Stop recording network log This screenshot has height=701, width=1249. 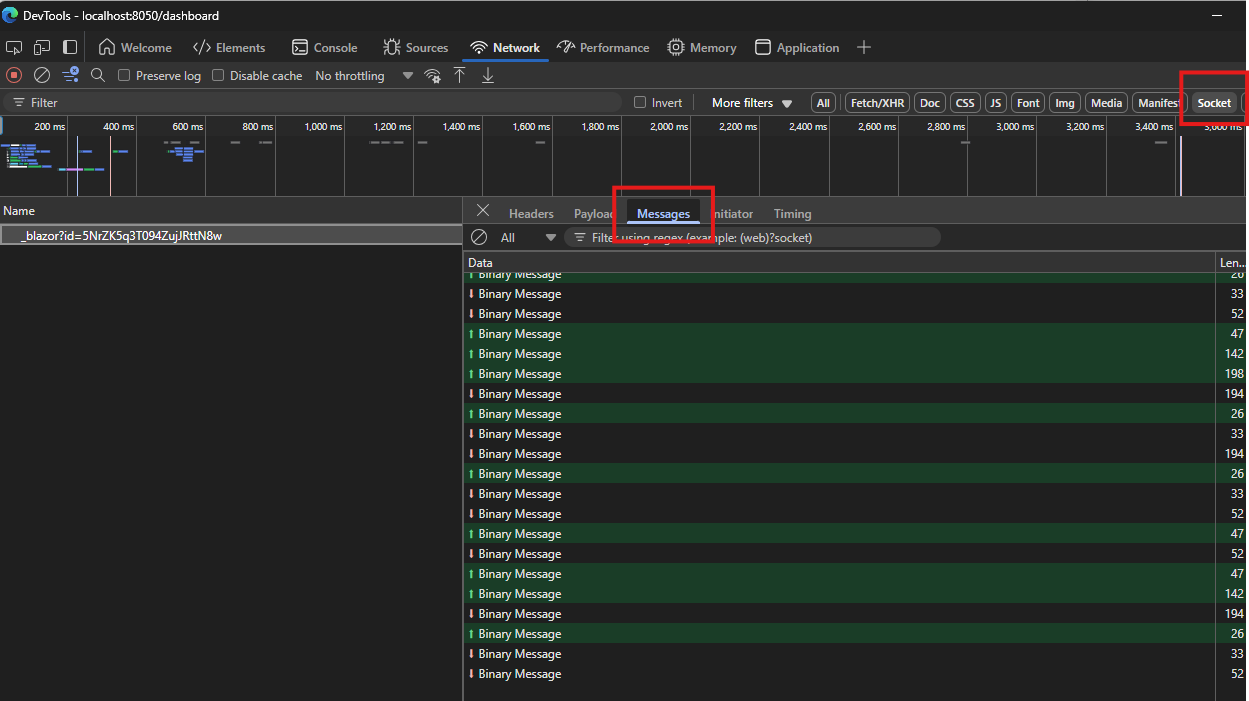tap(14, 75)
